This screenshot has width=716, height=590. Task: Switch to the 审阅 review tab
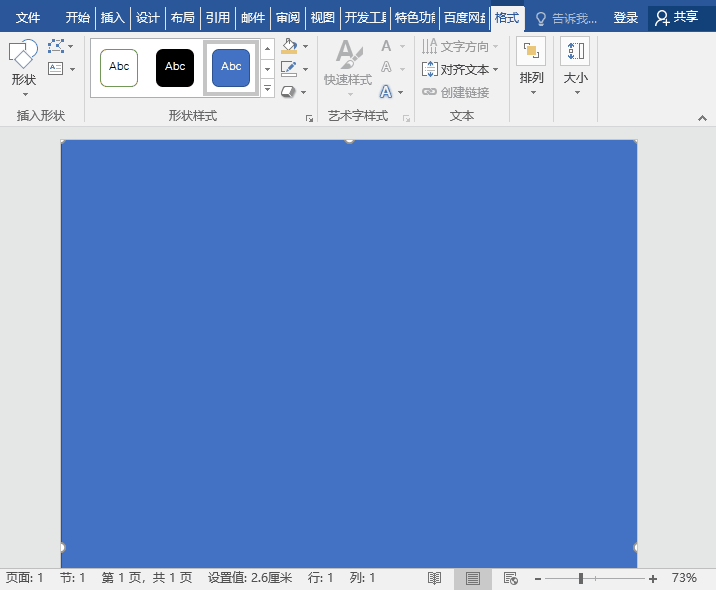(x=288, y=18)
